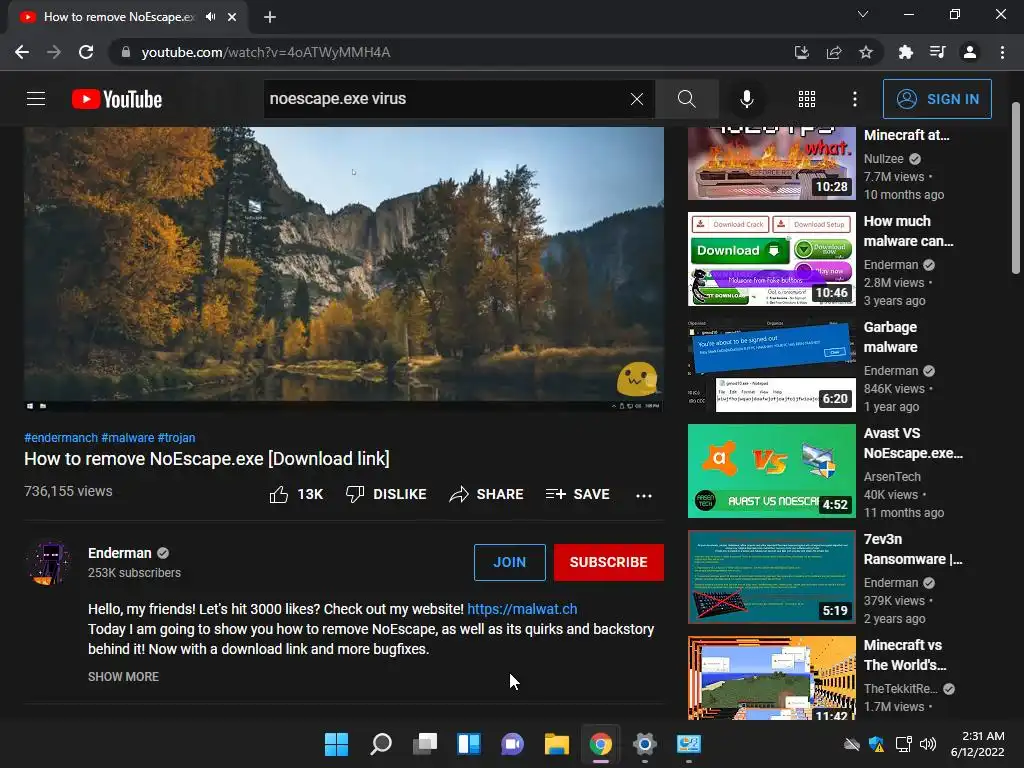Click the install app icon in address bar

(801, 52)
